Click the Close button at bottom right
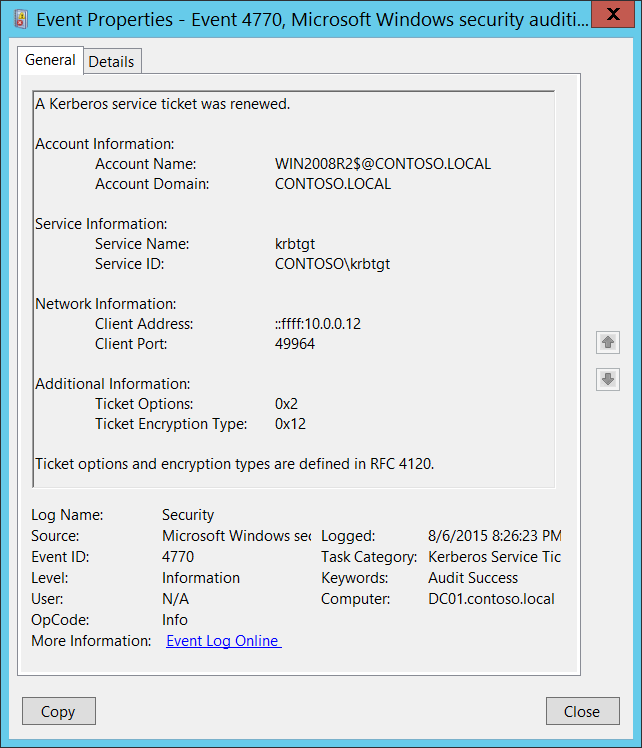This screenshot has height=748, width=642. coord(582,711)
